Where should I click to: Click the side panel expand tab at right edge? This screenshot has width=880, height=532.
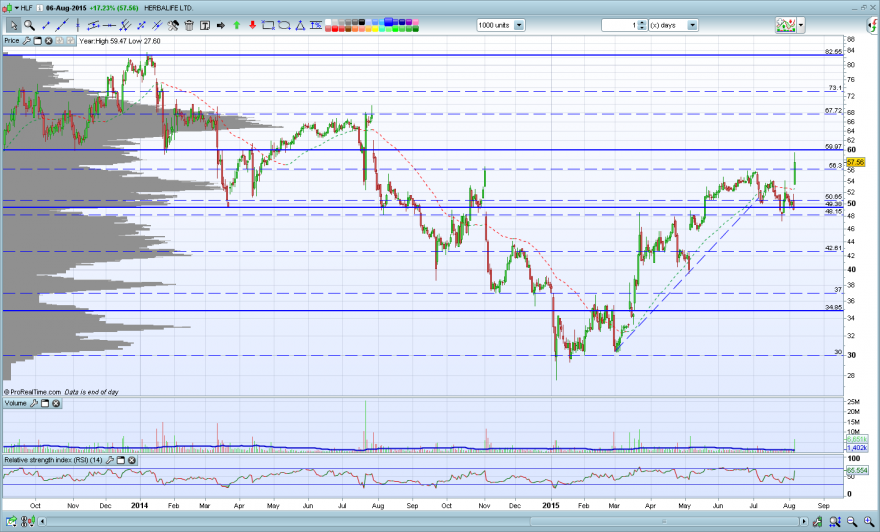click(x=873, y=25)
